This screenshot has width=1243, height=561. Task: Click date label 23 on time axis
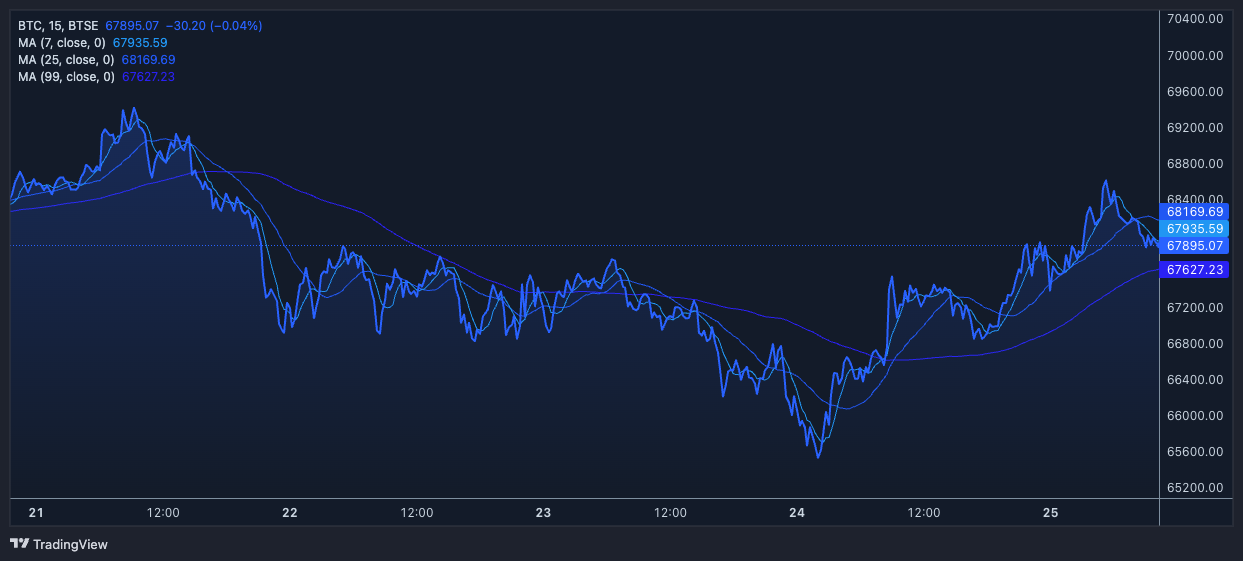tap(543, 513)
